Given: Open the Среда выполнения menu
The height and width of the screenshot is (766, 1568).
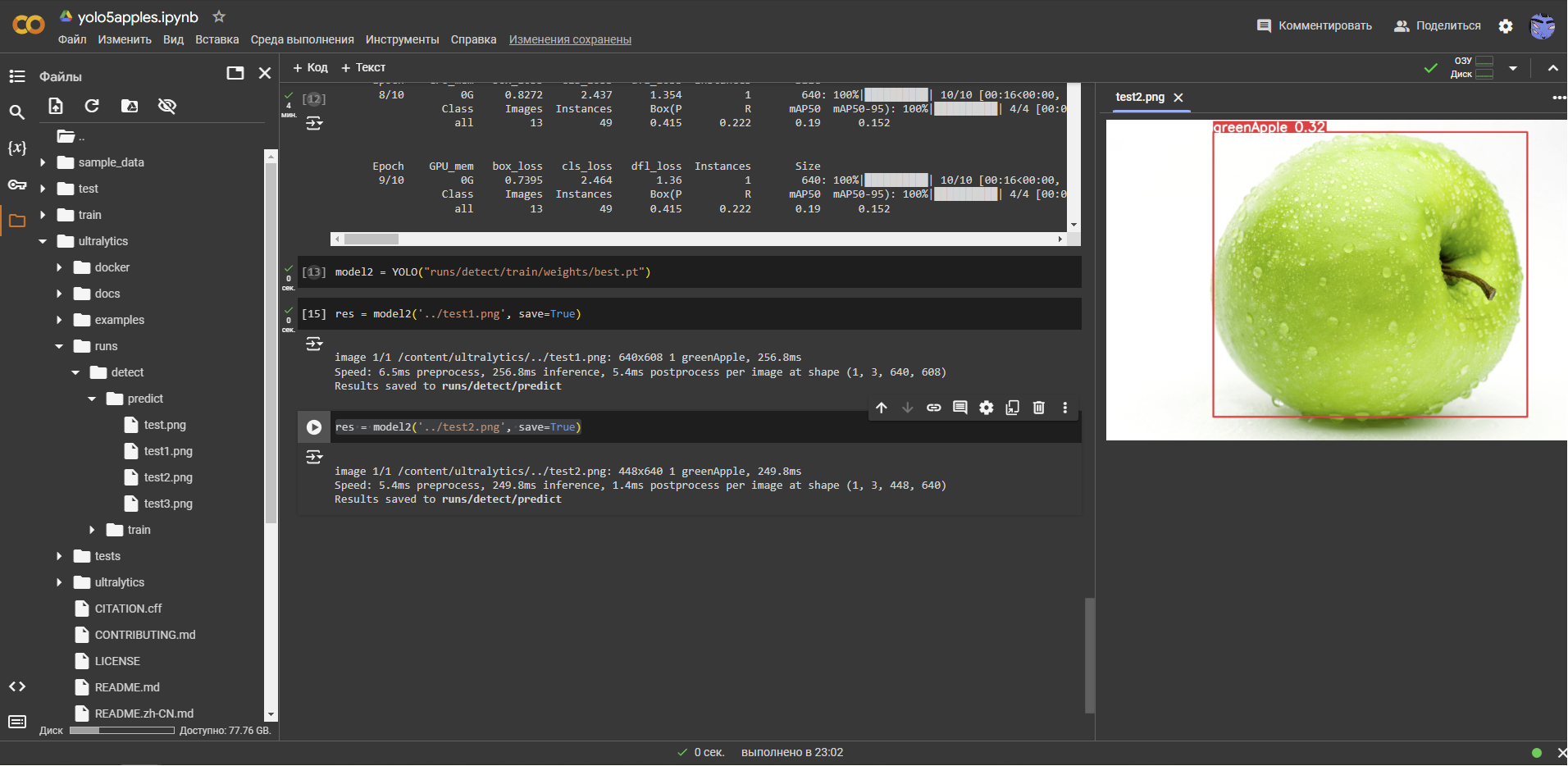Looking at the screenshot, I should 303,39.
